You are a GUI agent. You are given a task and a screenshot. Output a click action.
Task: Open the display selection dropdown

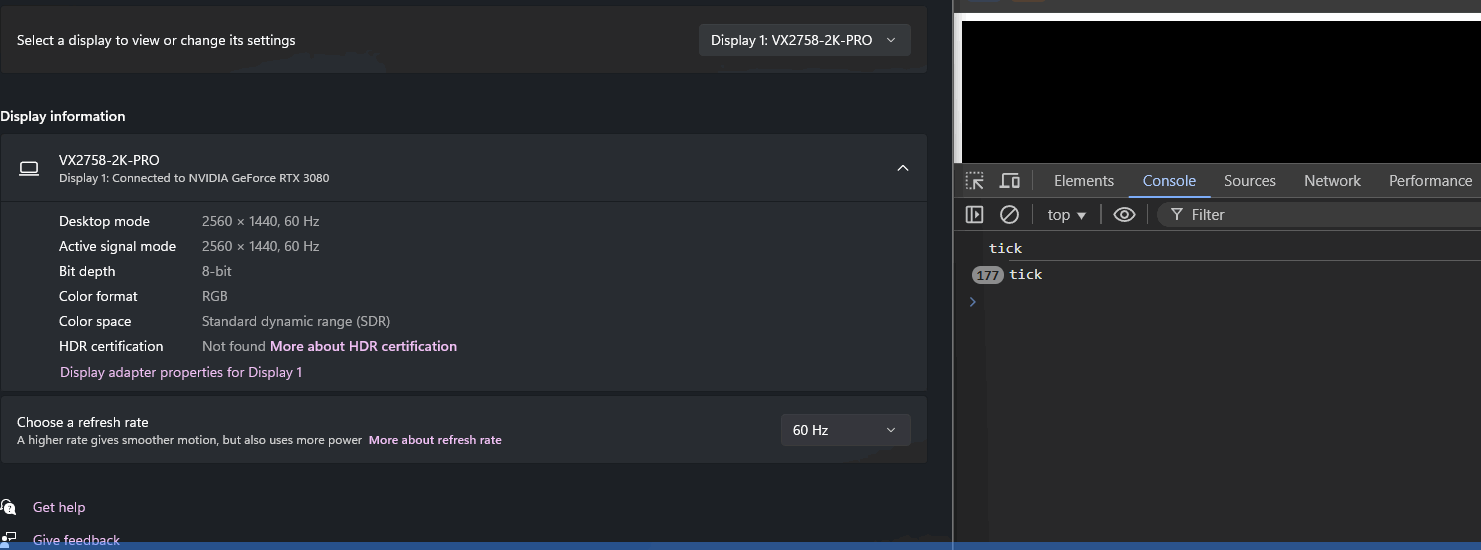tap(804, 40)
